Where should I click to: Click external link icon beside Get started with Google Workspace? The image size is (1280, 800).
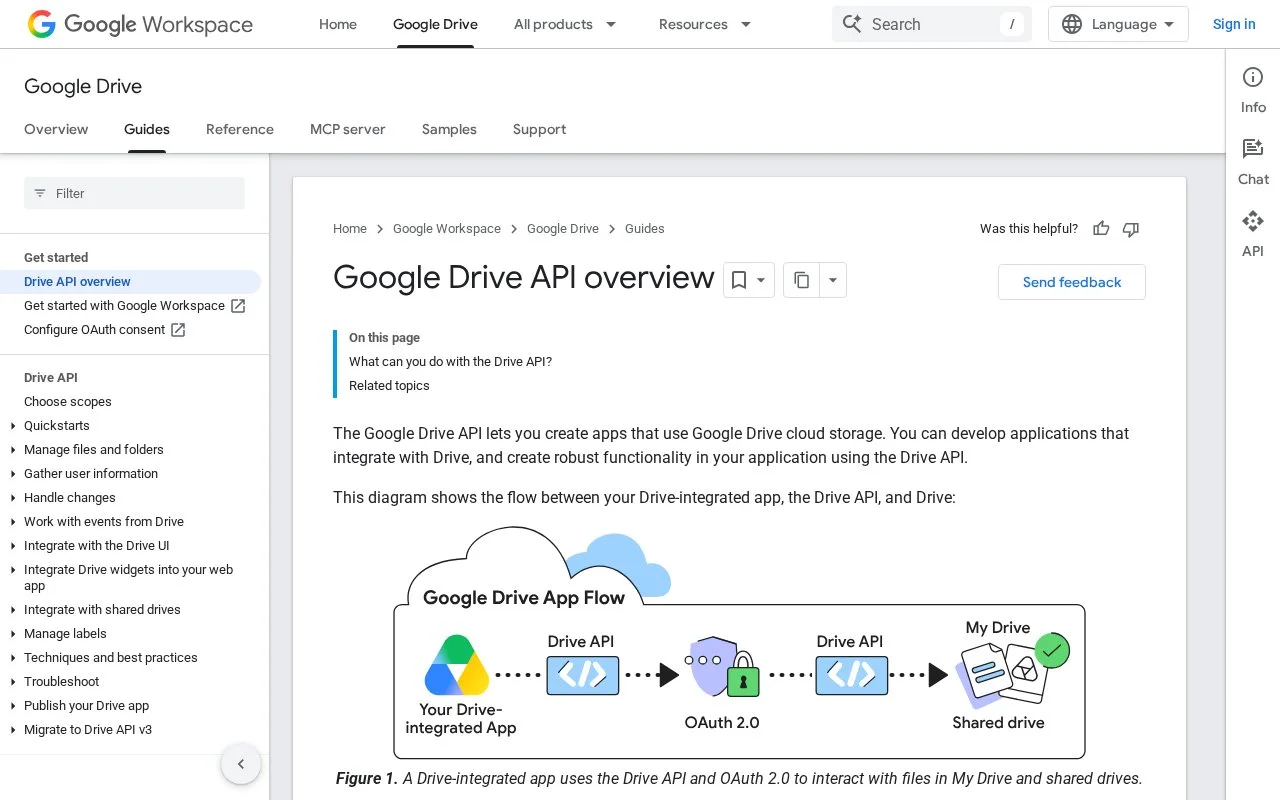[238, 306]
